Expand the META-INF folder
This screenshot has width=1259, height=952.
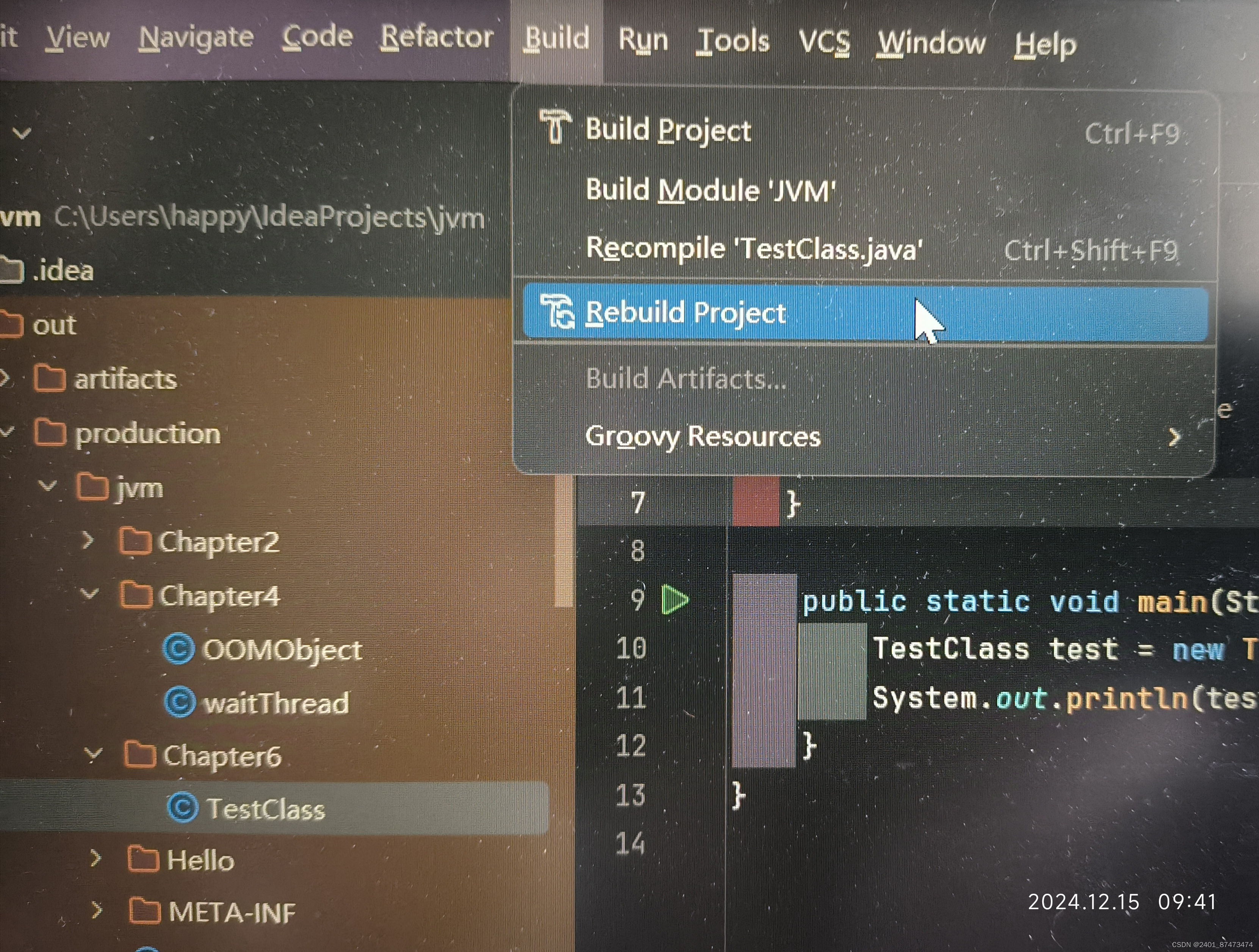point(97,910)
